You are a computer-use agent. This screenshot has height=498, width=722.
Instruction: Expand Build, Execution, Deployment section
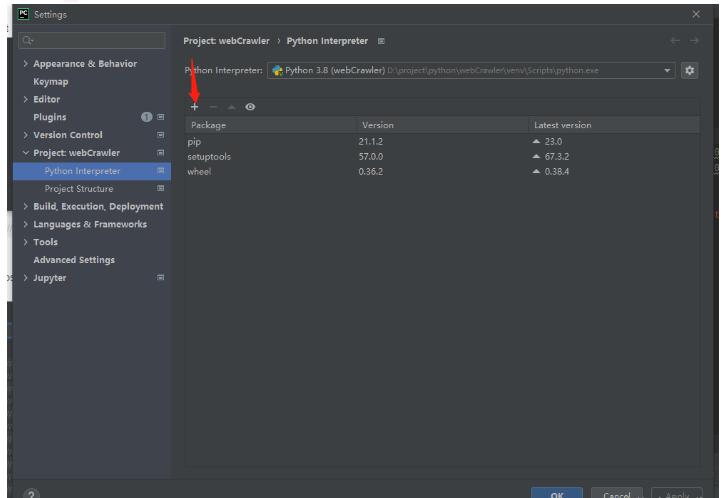coord(26,207)
